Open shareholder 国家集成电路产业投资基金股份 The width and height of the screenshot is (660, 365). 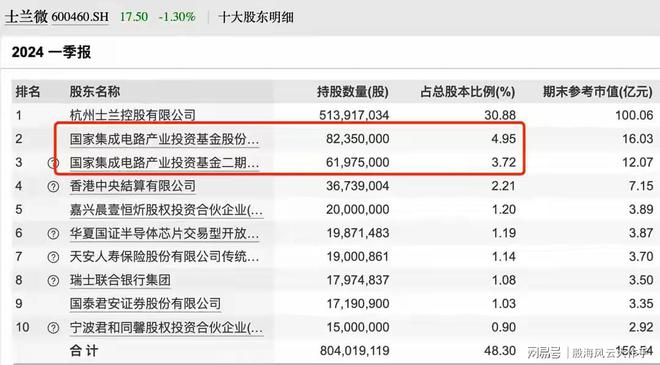click(x=164, y=139)
